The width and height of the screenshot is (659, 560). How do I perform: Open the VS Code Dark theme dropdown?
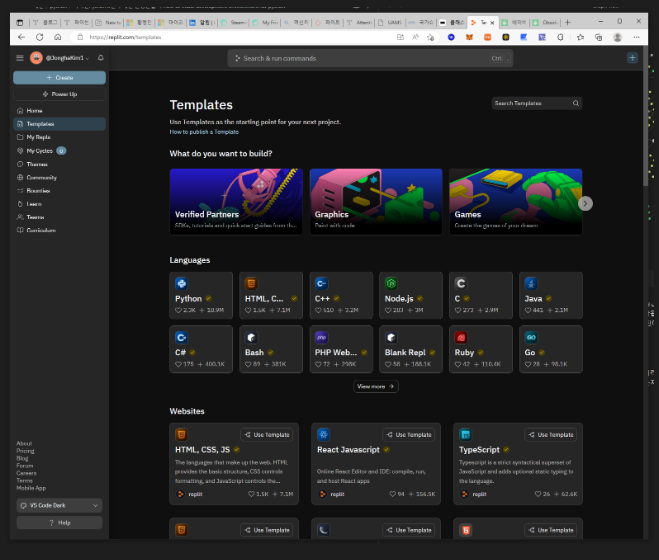click(x=59, y=505)
